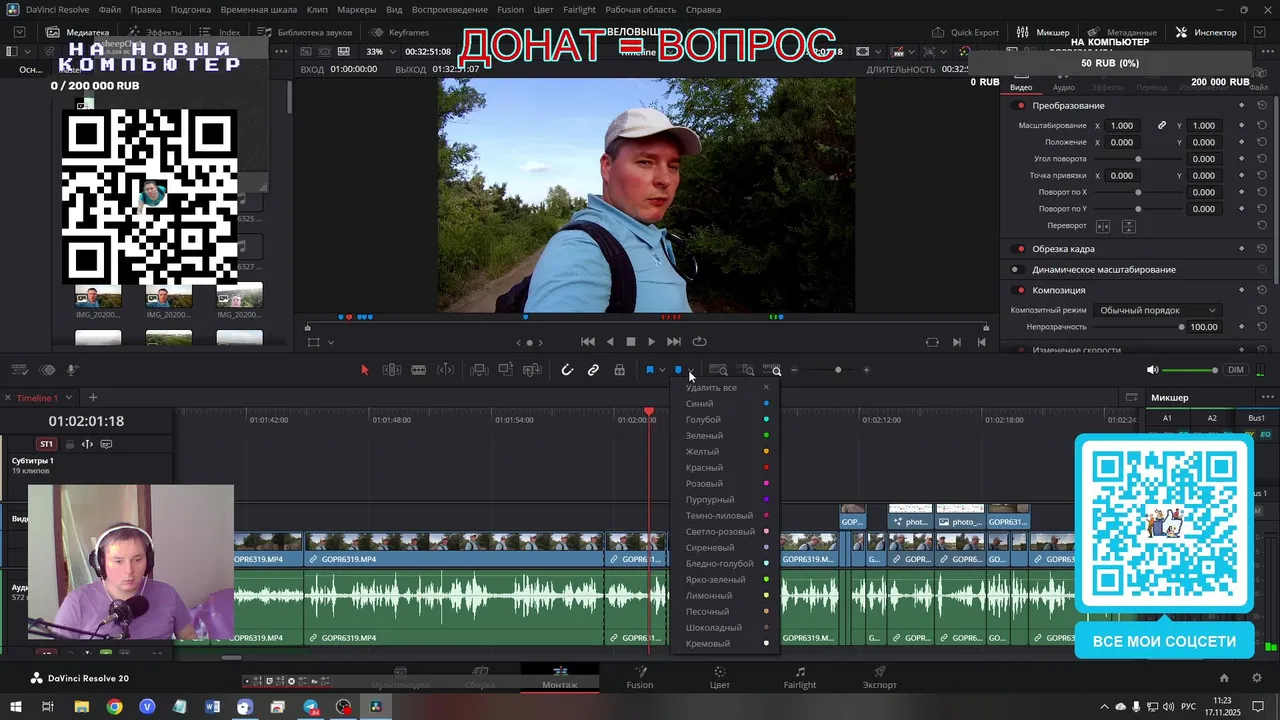Open the 'Временная шкала' menu
The image size is (1280, 720).
258,9
